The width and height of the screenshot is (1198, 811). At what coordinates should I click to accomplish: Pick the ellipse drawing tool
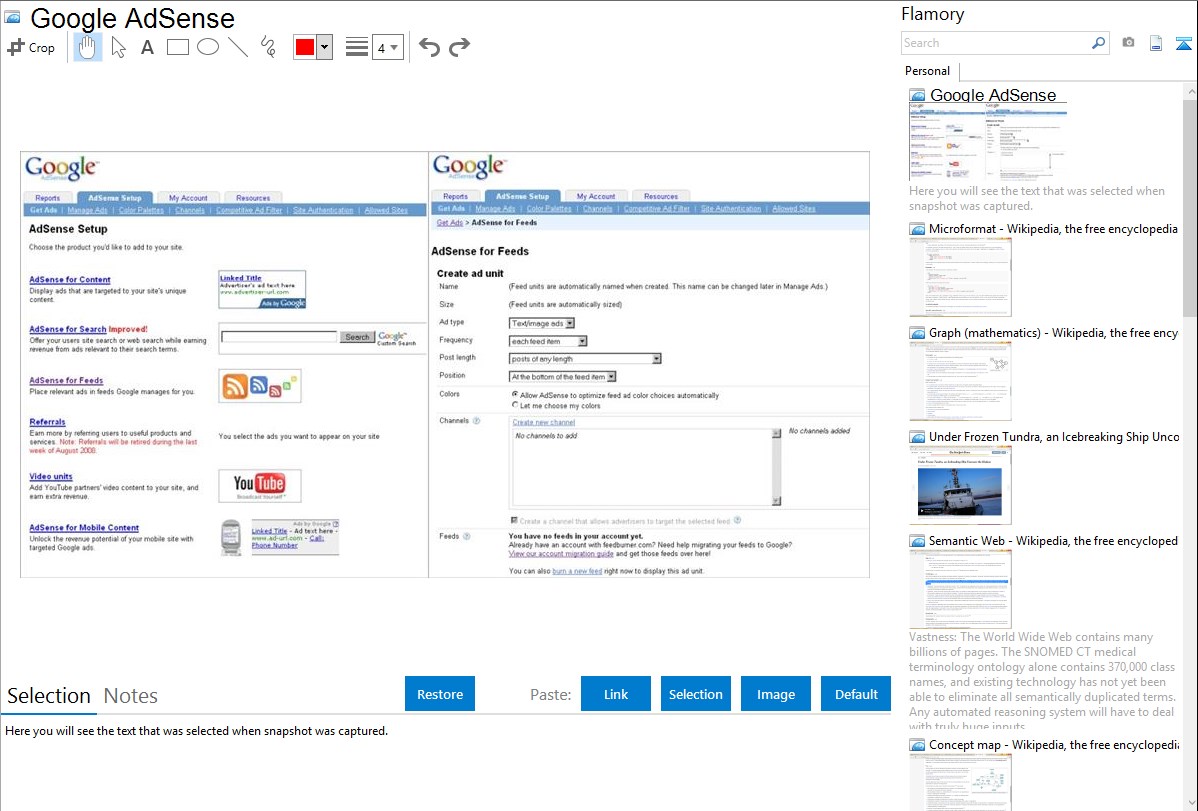tap(208, 47)
